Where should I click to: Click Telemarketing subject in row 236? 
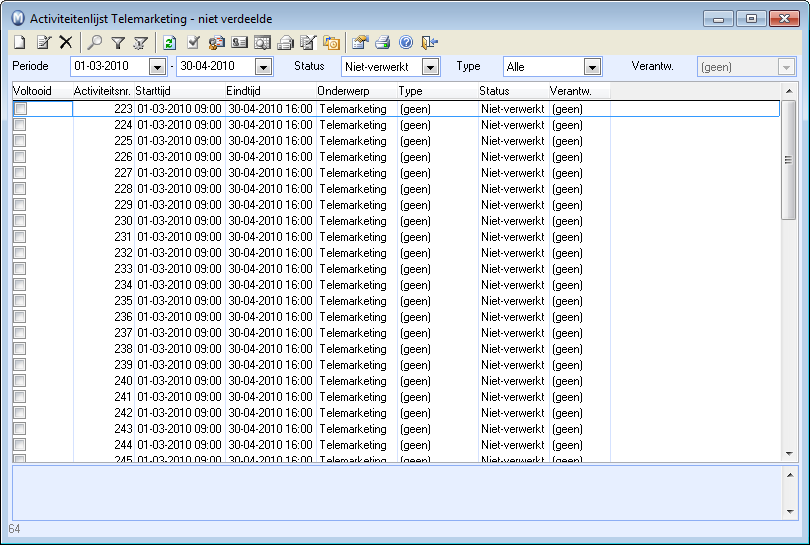353,317
